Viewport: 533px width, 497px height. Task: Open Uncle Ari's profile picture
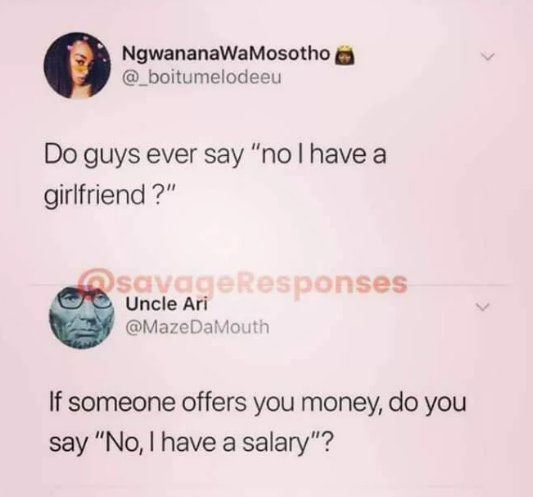(81, 318)
